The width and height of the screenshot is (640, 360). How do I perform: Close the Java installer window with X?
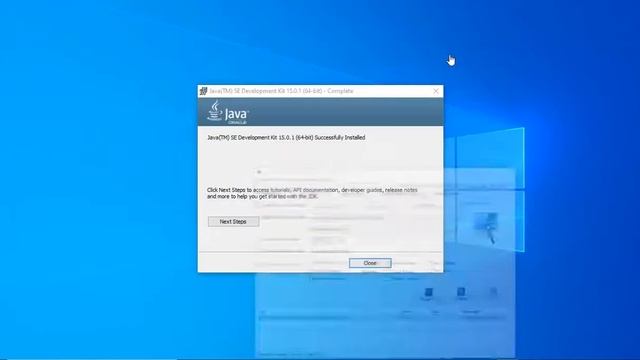tap(436, 91)
